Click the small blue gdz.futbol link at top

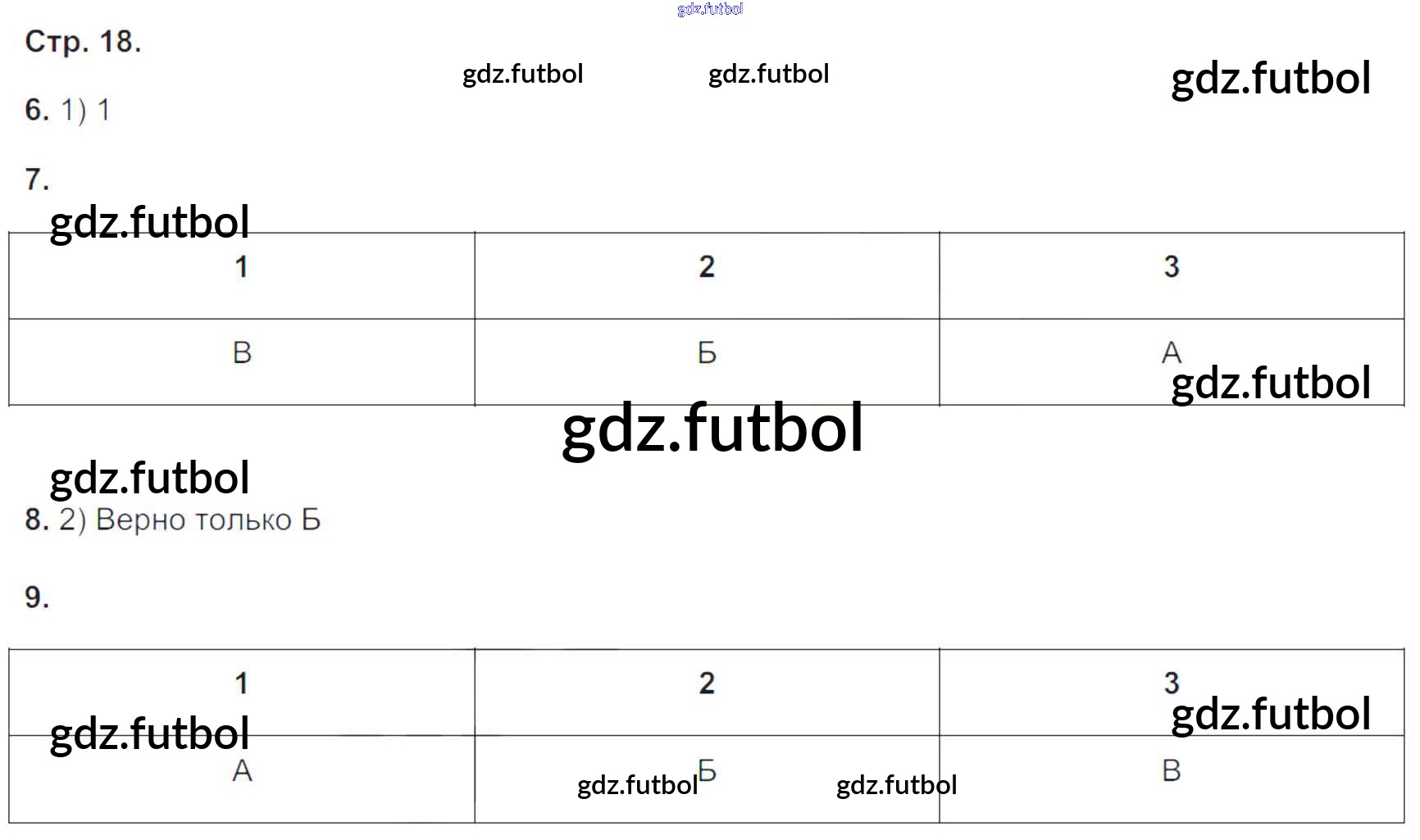coord(710,9)
